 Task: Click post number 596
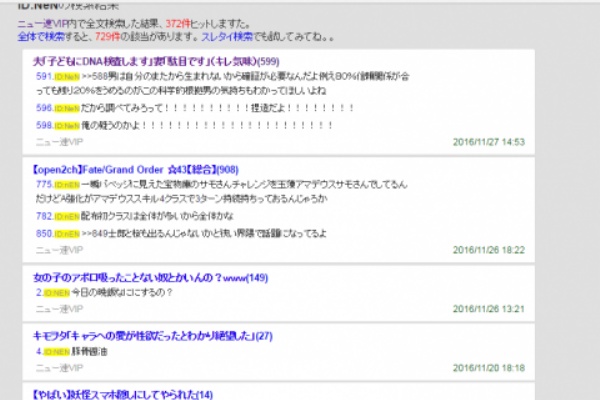pyautogui.click(x=44, y=108)
